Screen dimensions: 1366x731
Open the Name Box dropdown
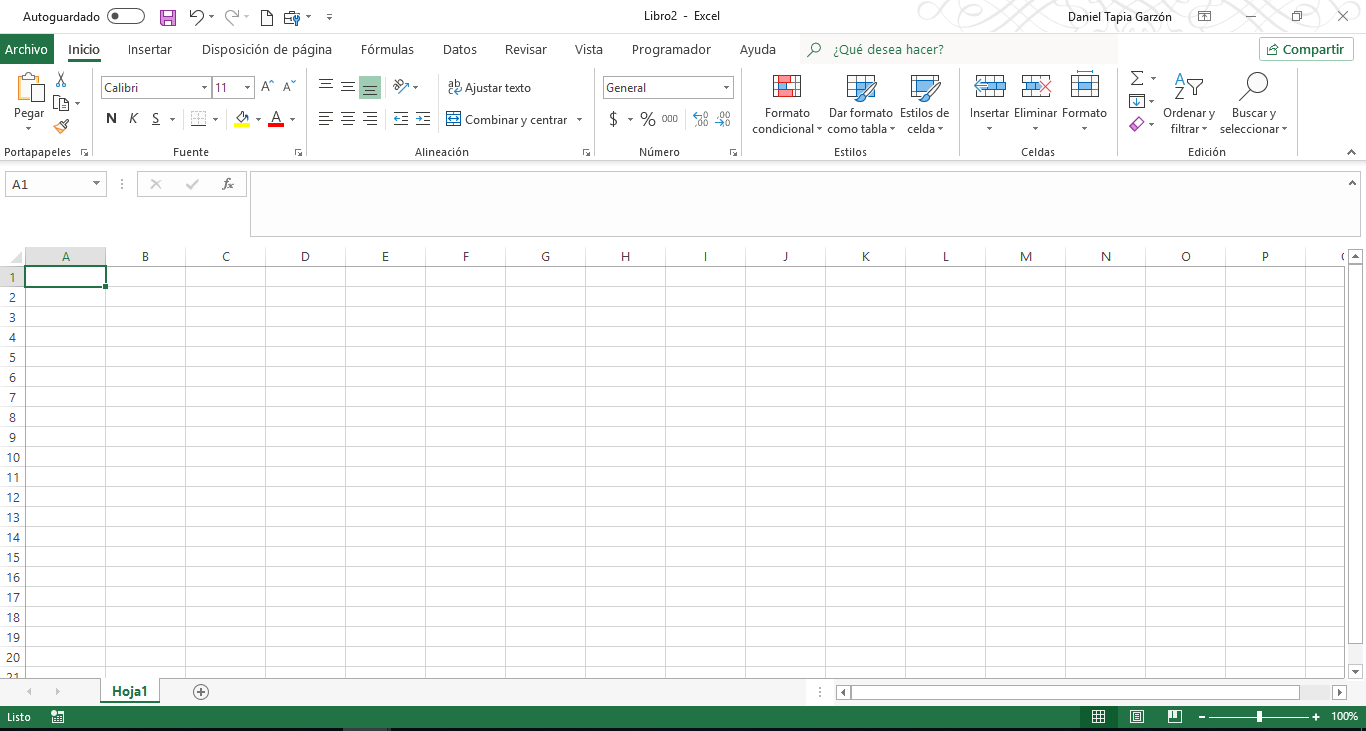click(97, 184)
